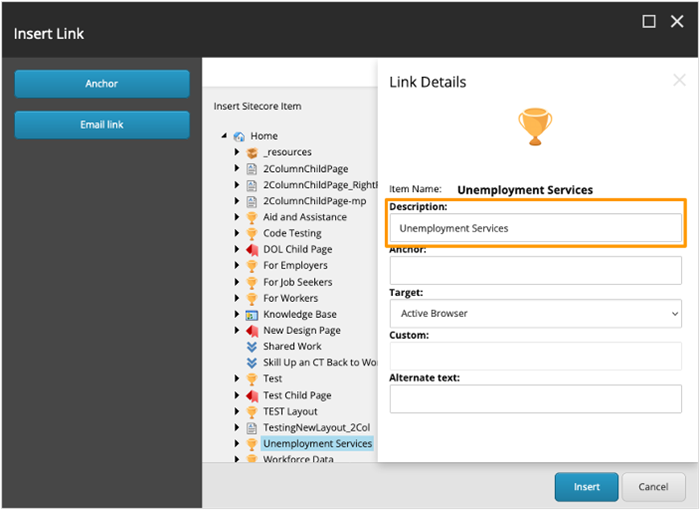Click the Description text field
700x510 pixels.
tap(535, 228)
